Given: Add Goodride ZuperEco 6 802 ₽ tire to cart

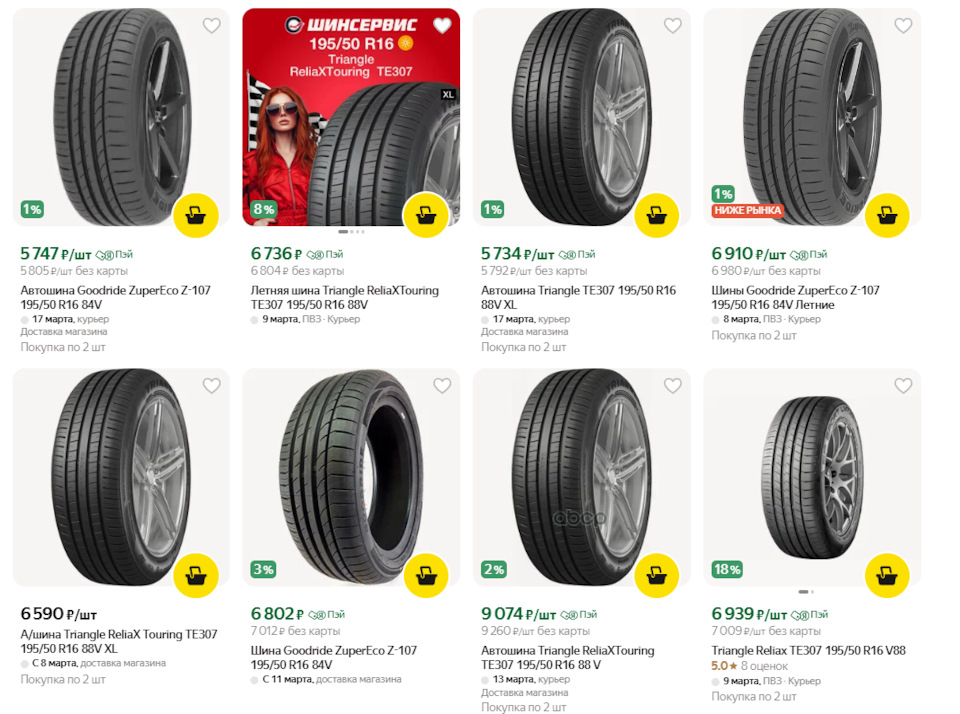Looking at the screenshot, I should (x=426, y=575).
